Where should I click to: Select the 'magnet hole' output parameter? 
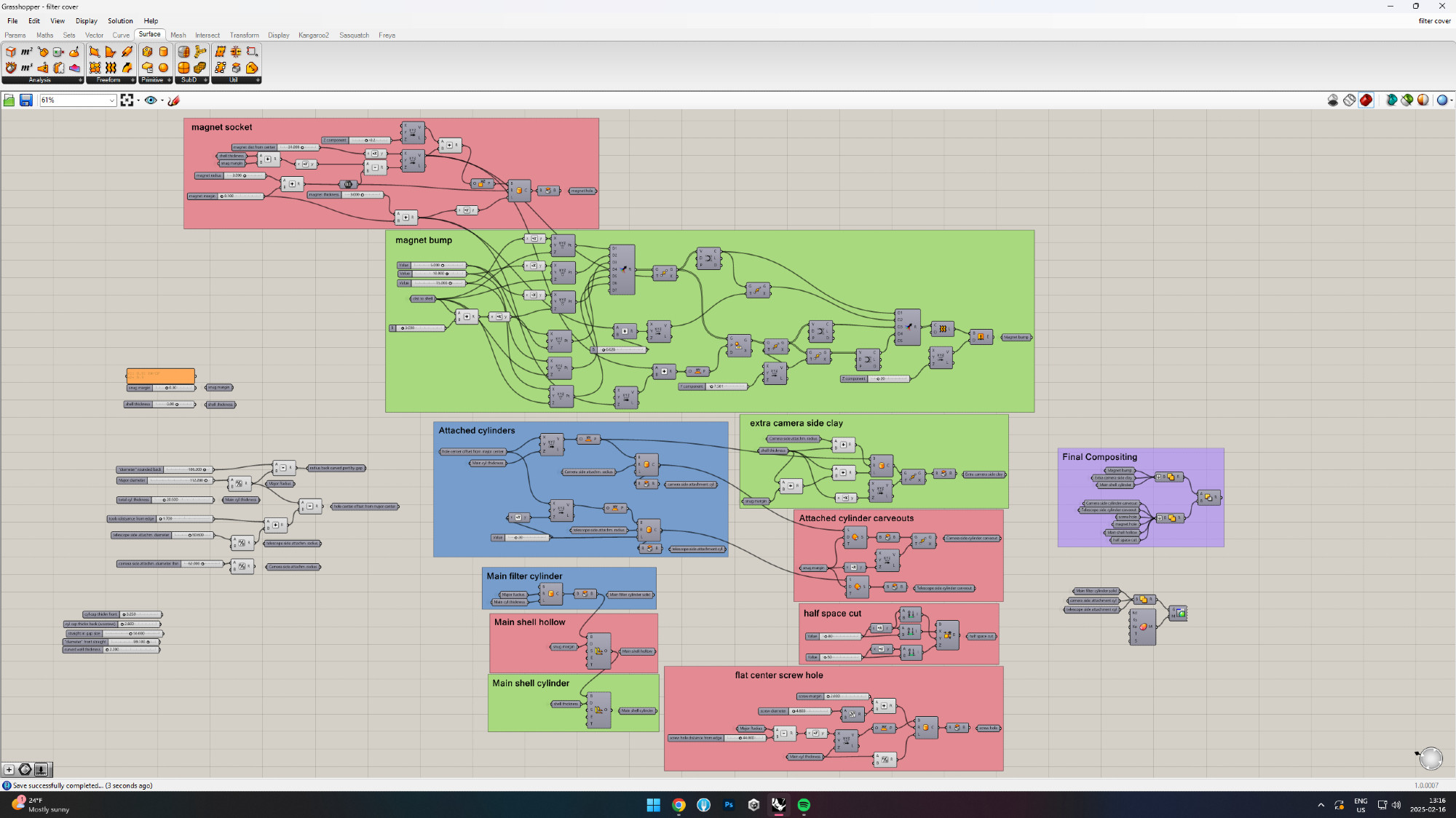582,191
